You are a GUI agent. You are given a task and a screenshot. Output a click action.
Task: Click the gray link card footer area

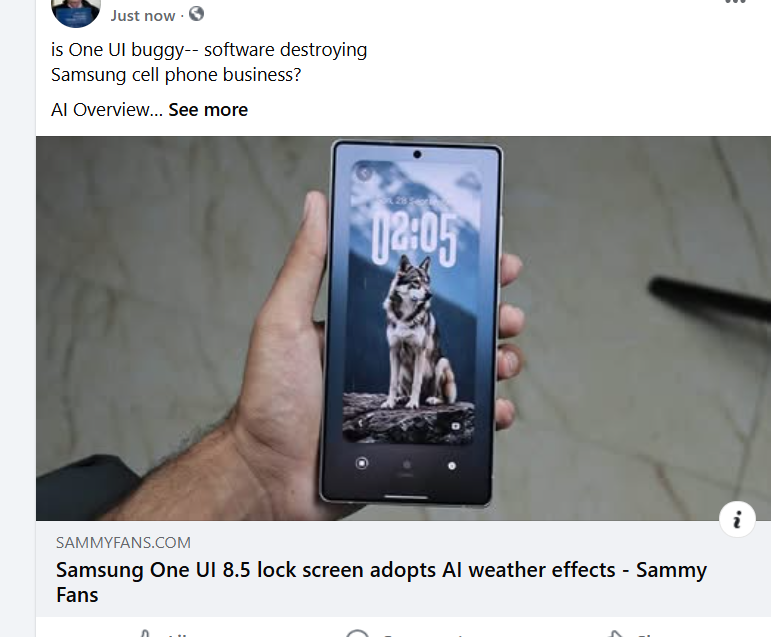403,569
